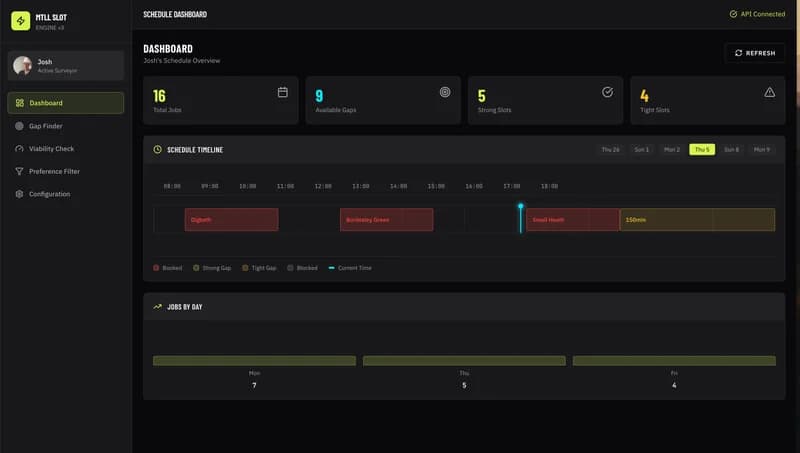Click the API Connected status indicator
This screenshot has width=800, height=453.
click(x=757, y=14)
